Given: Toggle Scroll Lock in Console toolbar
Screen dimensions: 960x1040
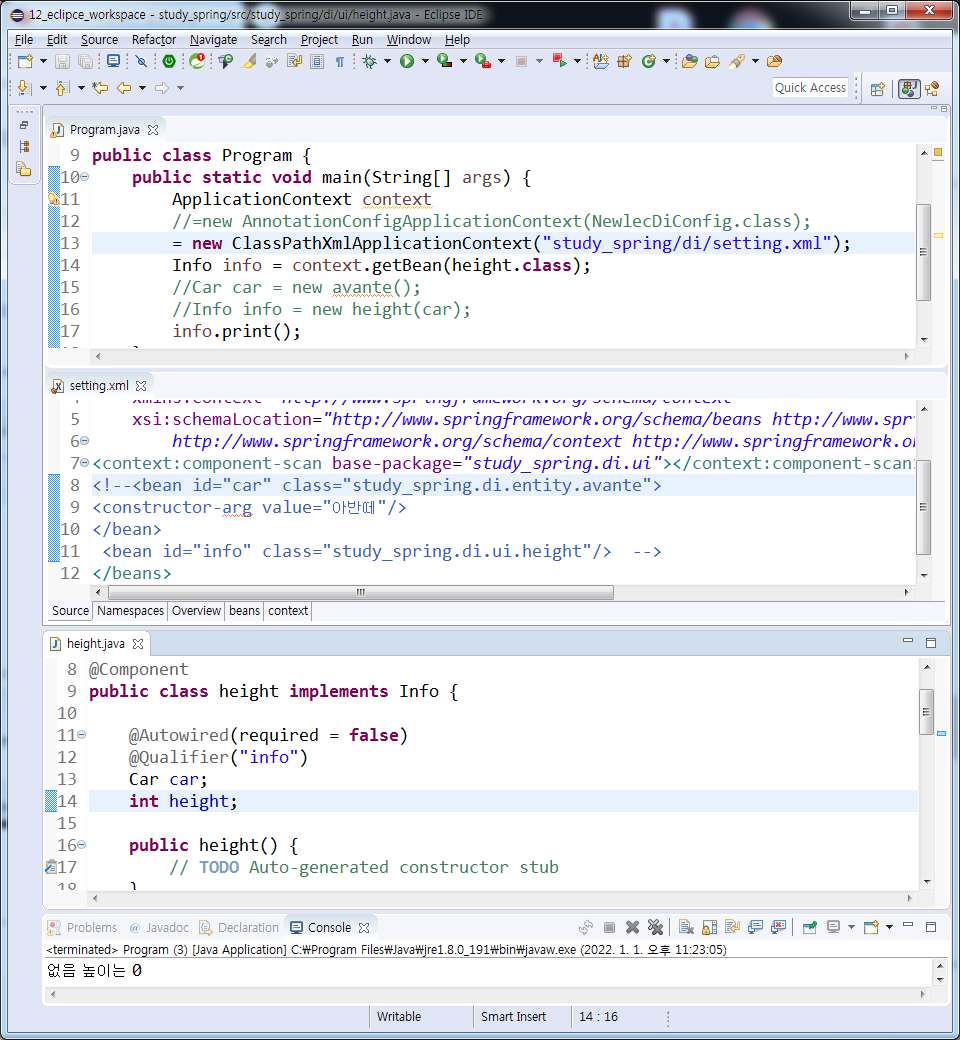Looking at the screenshot, I should pos(709,927).
